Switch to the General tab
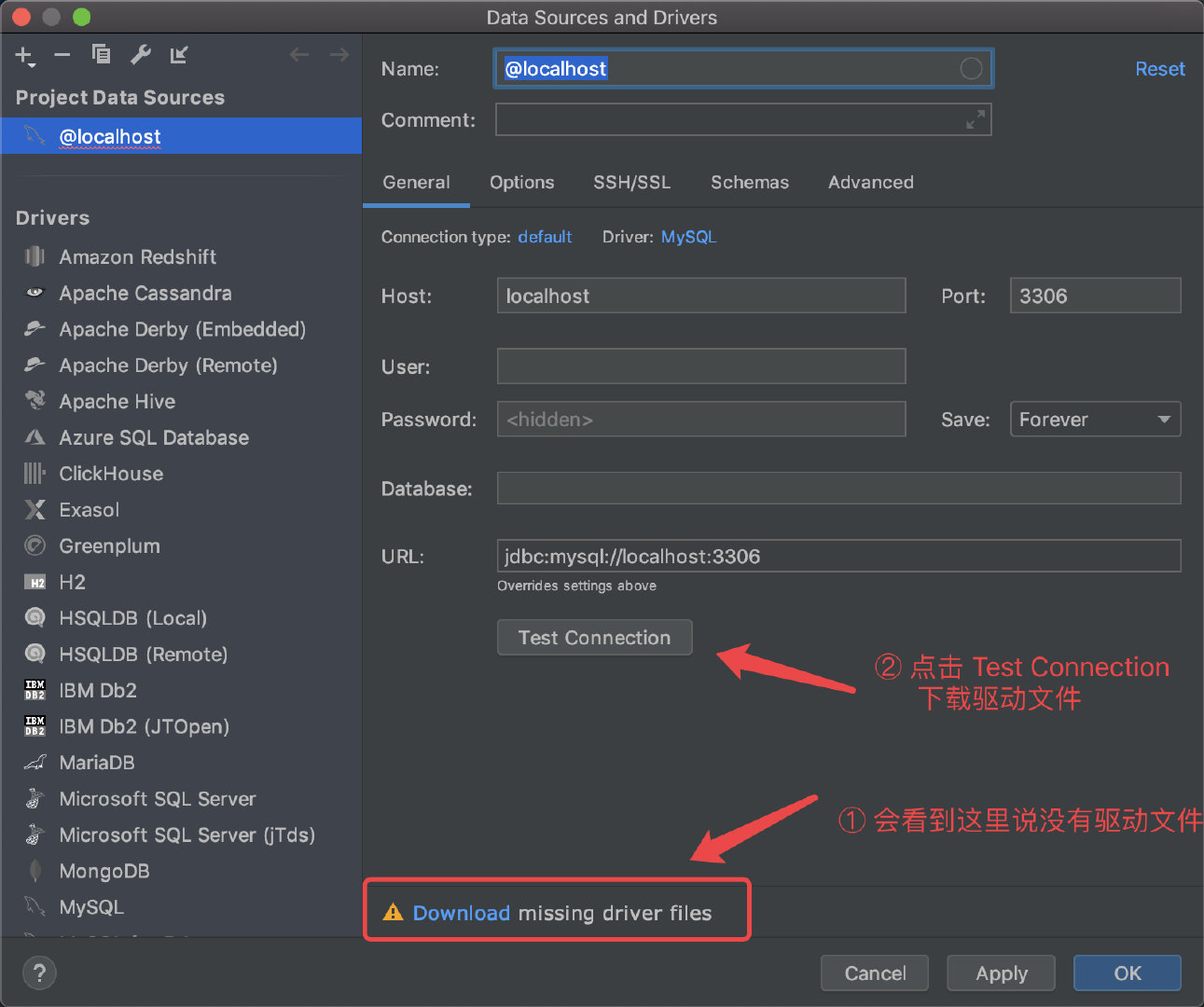Image resolution: width=1204 pixels, height=1007 pixels. (x=416, y=182)
